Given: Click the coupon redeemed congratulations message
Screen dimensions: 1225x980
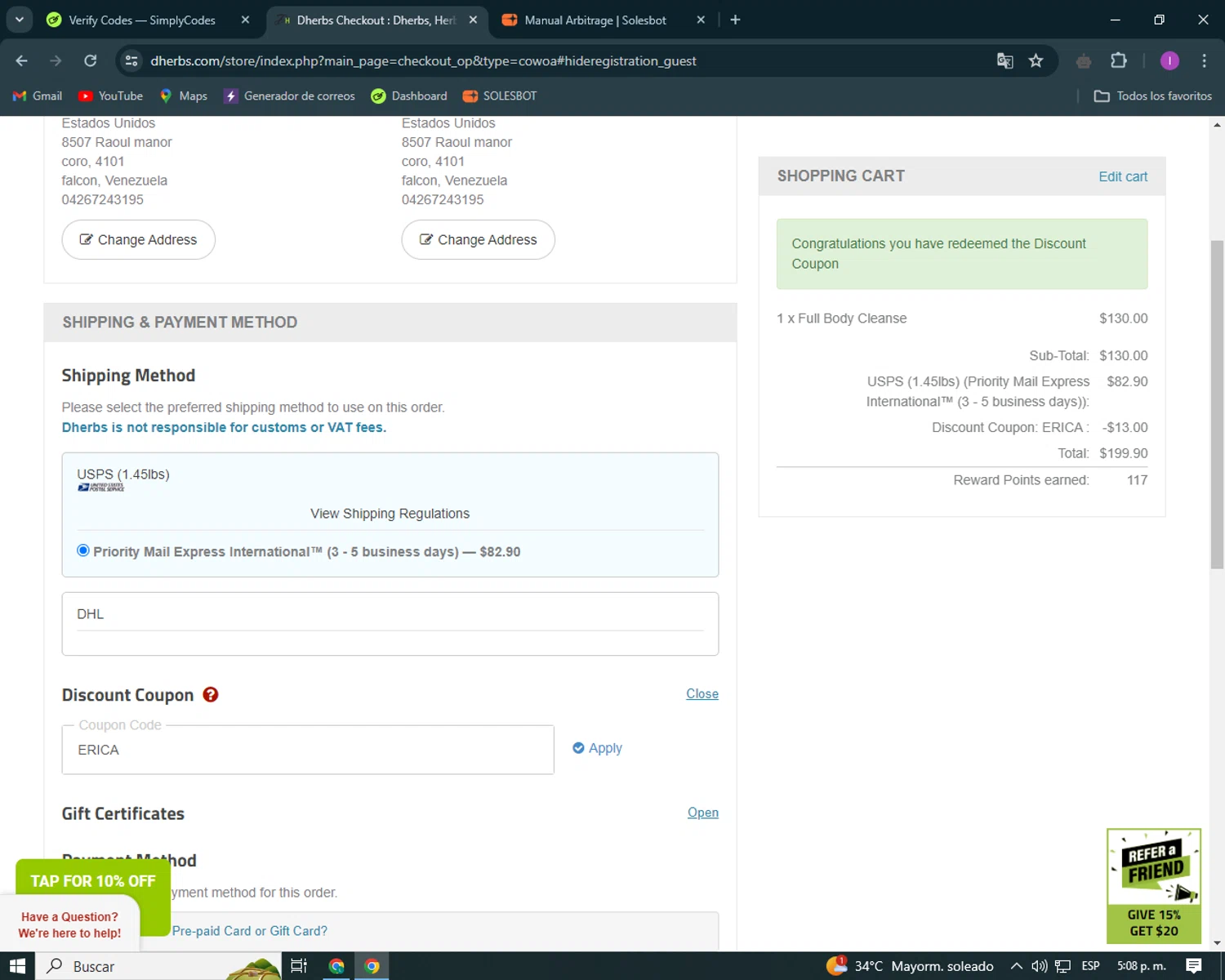Looking at the screenshot, I should (962, 254).
